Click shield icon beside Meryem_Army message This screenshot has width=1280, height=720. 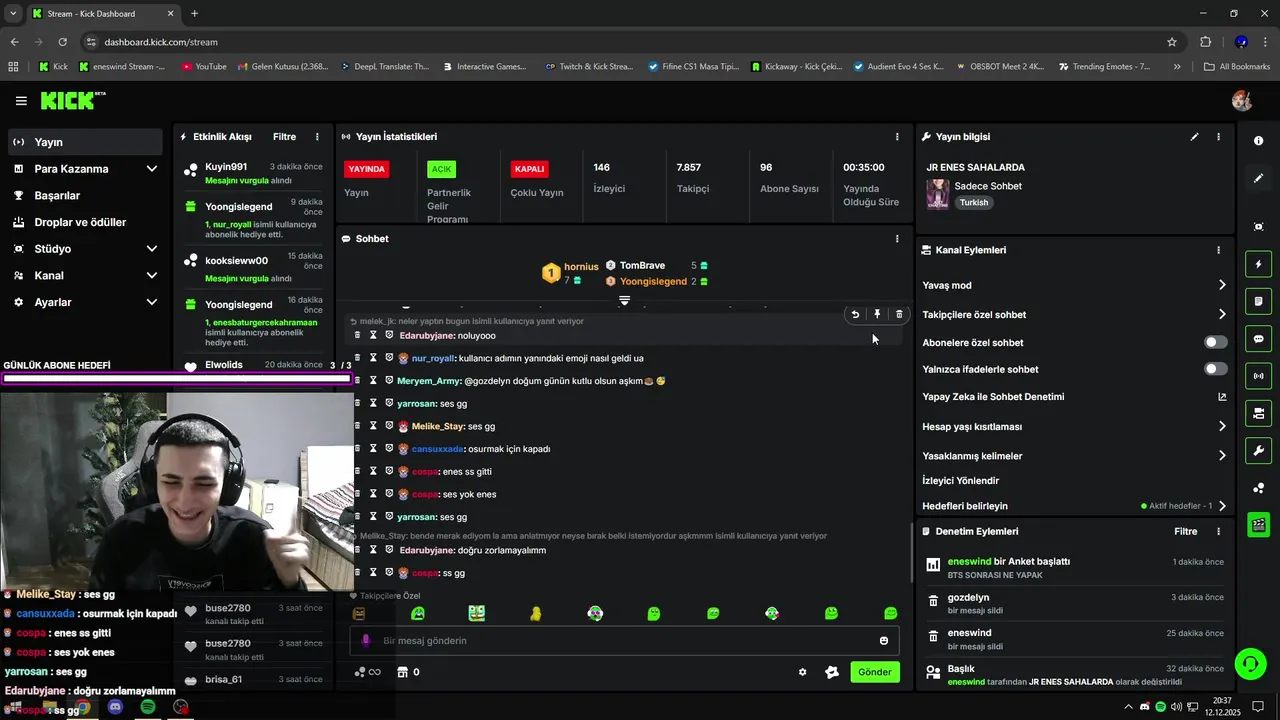(389, 381)
